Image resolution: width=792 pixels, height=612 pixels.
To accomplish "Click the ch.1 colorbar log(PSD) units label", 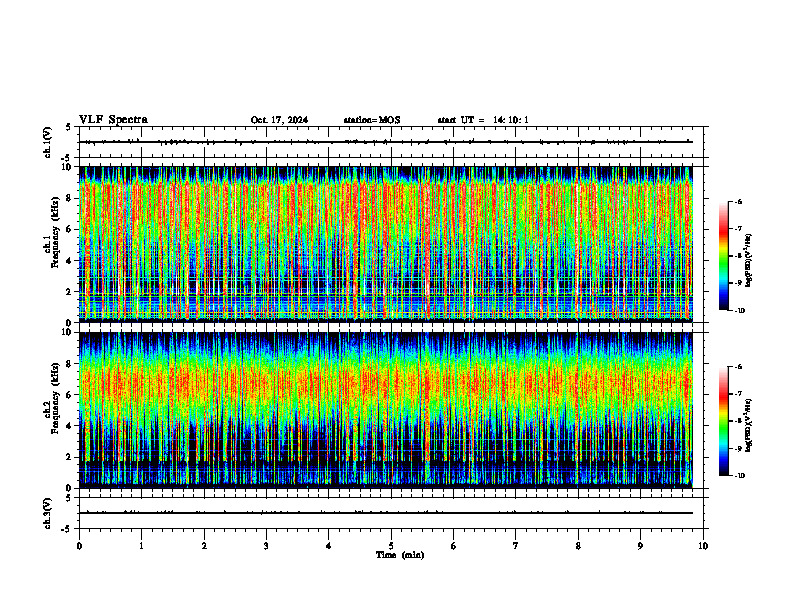I will [749, 261].
